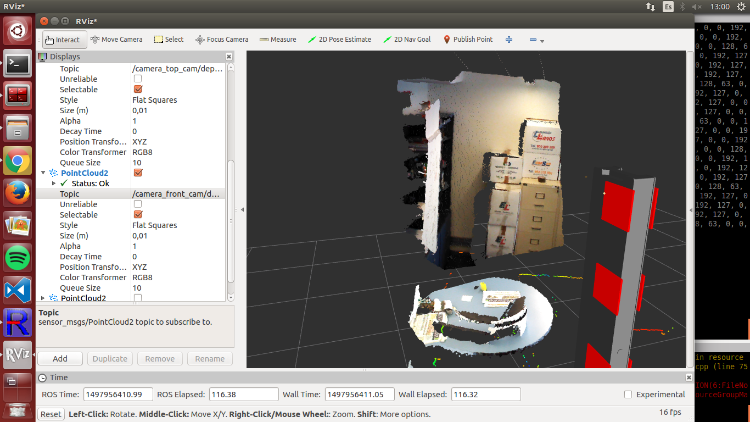Open Firefox from the Ubuntu launcher
750x422 pixels.
pyautogui.click(x=16, y=192)
